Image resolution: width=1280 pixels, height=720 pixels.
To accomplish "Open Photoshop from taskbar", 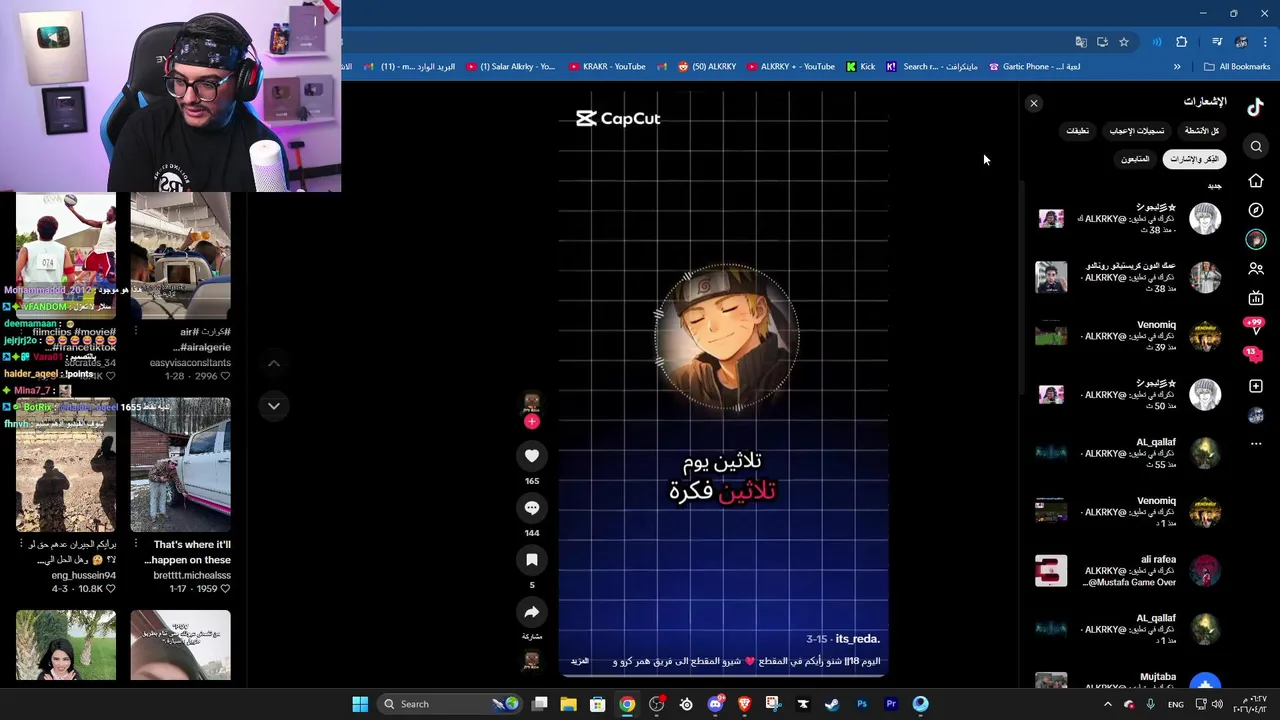I will pyautogui.click(x=862, y=704).
